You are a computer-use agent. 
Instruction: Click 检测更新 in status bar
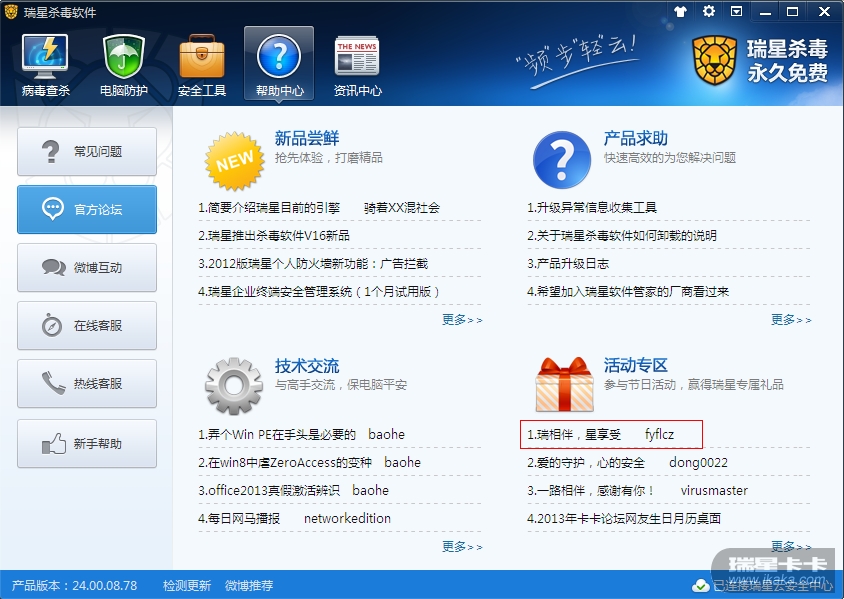(187, 586)
